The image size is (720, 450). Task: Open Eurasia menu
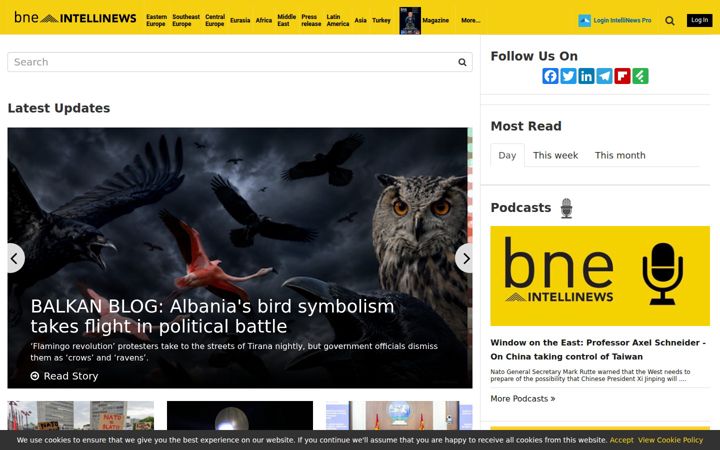pos(240,20)
